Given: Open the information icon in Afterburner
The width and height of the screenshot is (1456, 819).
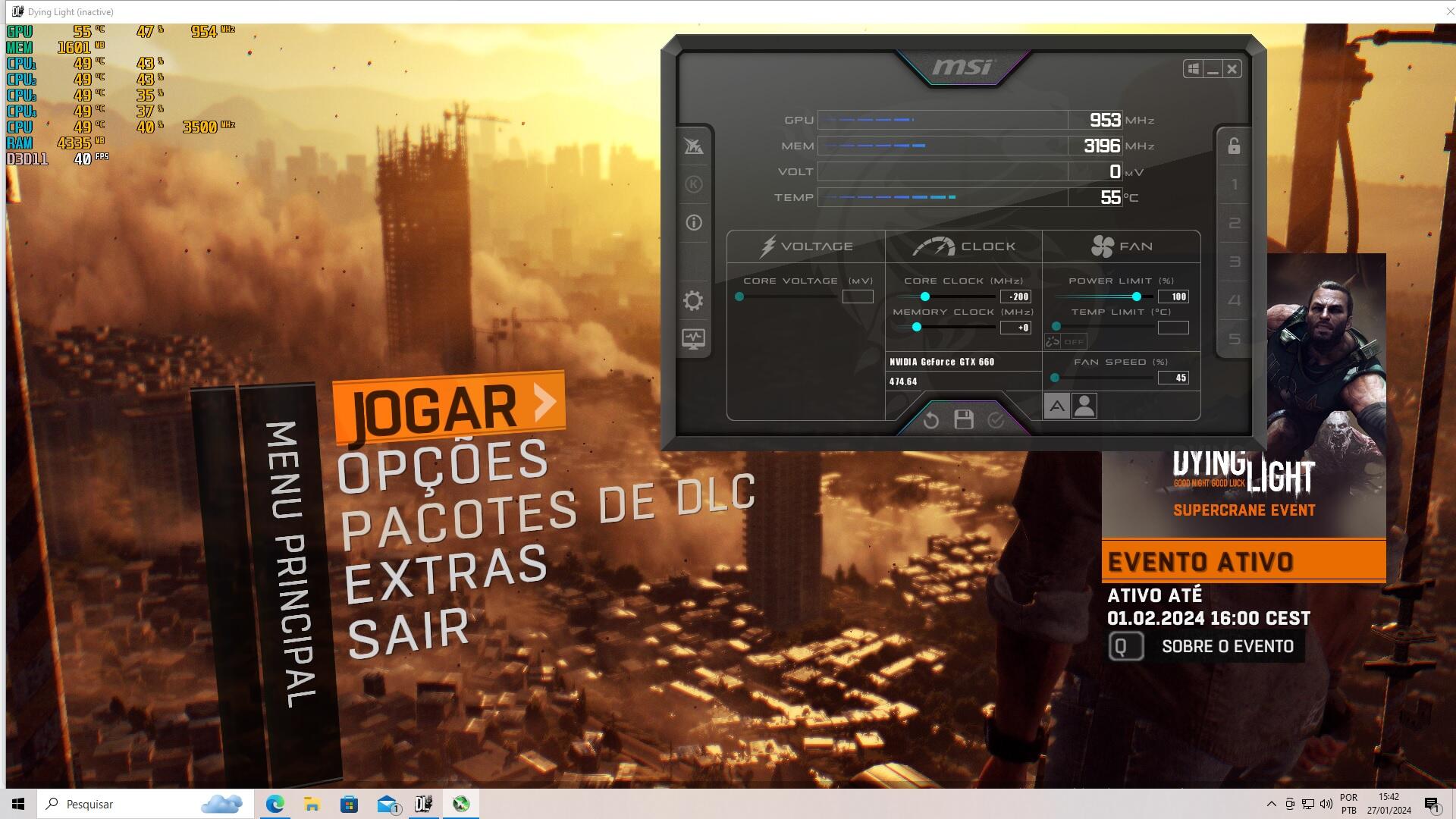Looking at the screenshot, I should click(693, 222).
